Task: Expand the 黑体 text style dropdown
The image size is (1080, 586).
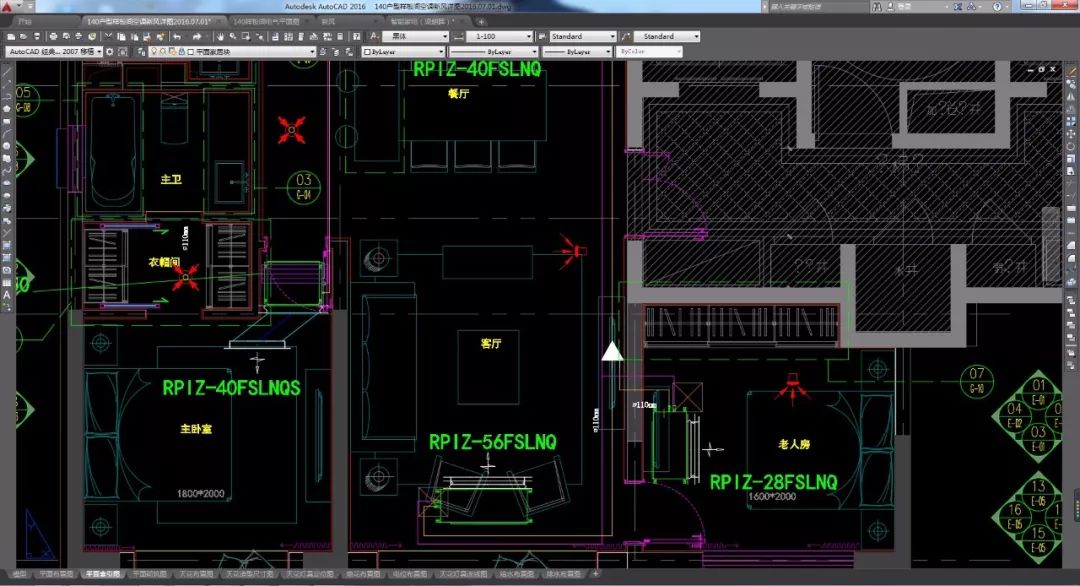Action: click(x=445, y=36)
